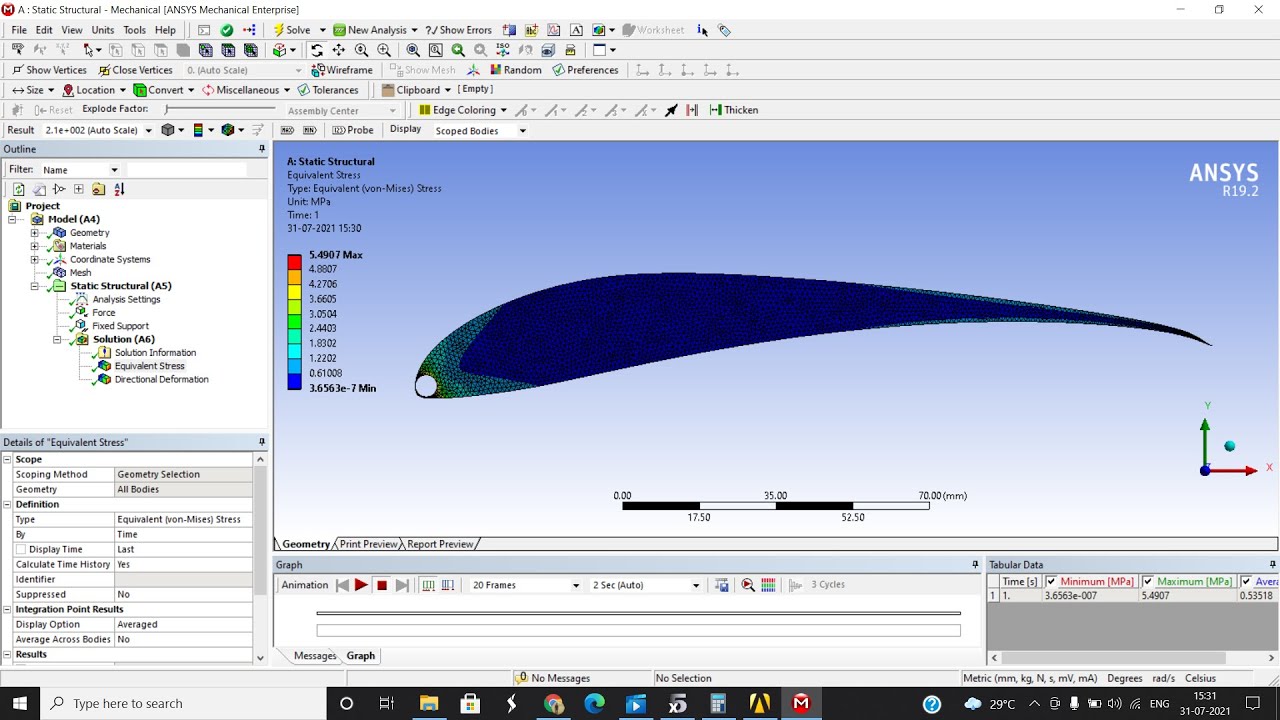
Task: Click New Analysis button
Action: point(370,30)
